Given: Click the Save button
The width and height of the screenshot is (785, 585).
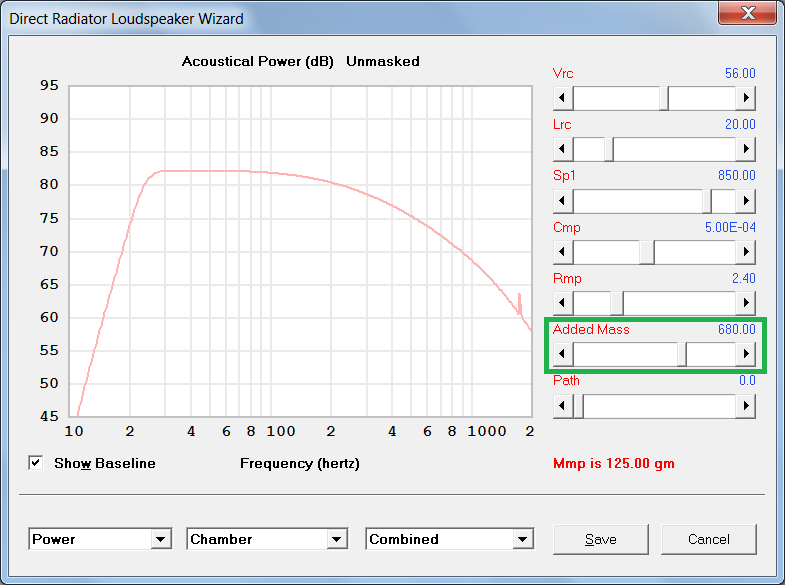Looking at the screenshot, I should pos(601,539).
